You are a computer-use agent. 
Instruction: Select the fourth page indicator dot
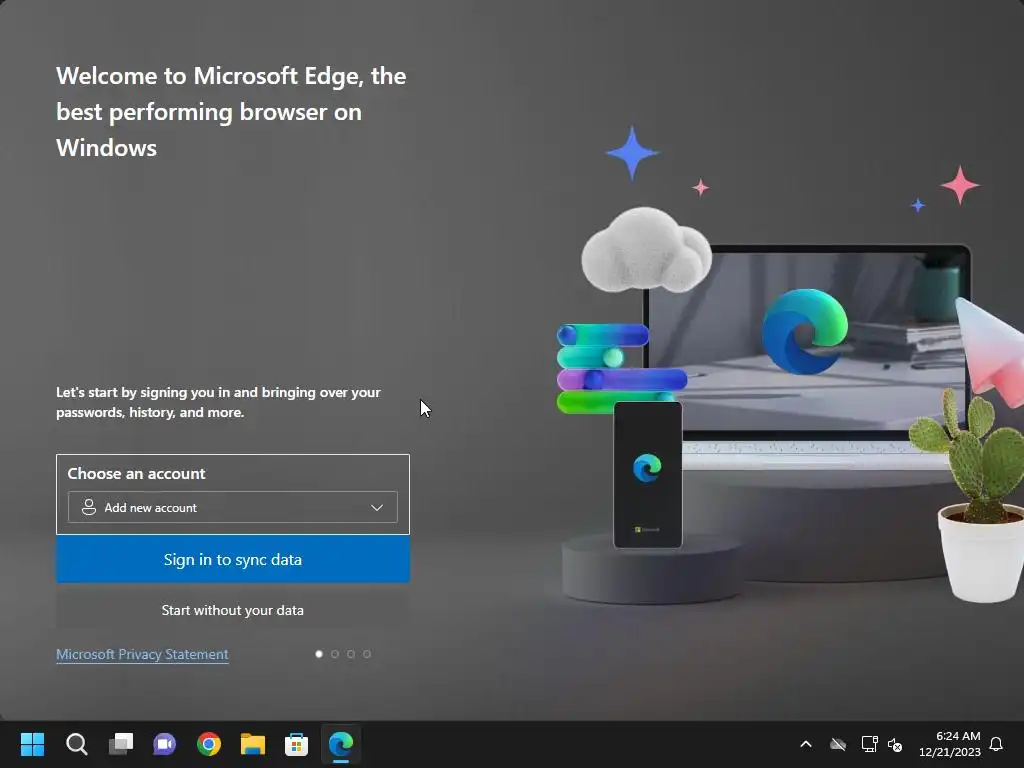click(x=367, y=654)
